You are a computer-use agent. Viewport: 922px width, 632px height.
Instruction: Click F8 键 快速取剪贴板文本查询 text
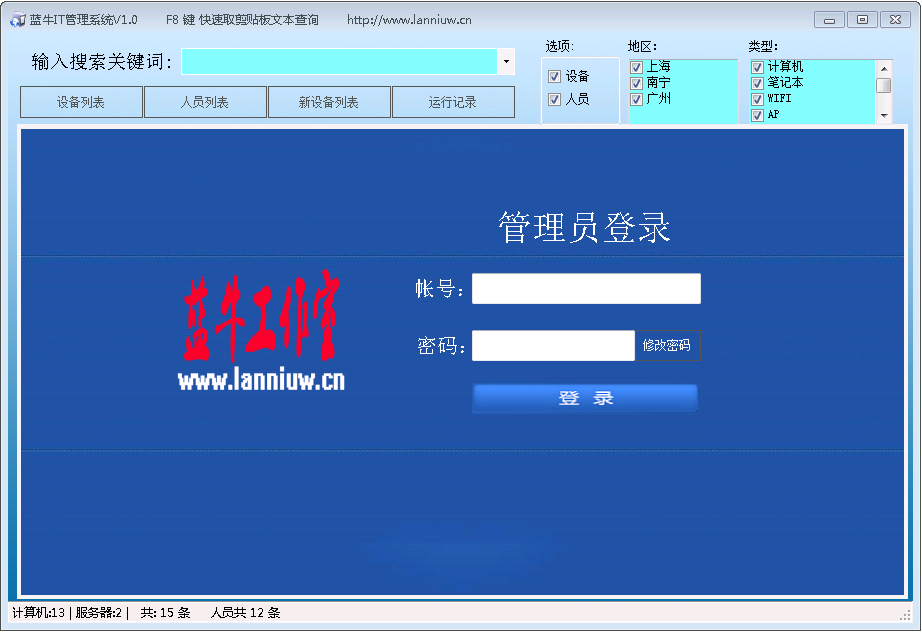(242, 20)
